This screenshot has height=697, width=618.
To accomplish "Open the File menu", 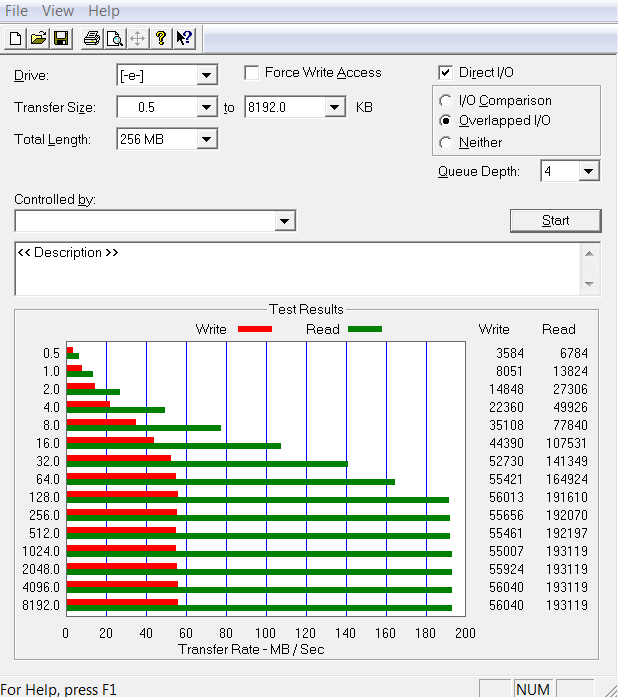I will [16, 11].
